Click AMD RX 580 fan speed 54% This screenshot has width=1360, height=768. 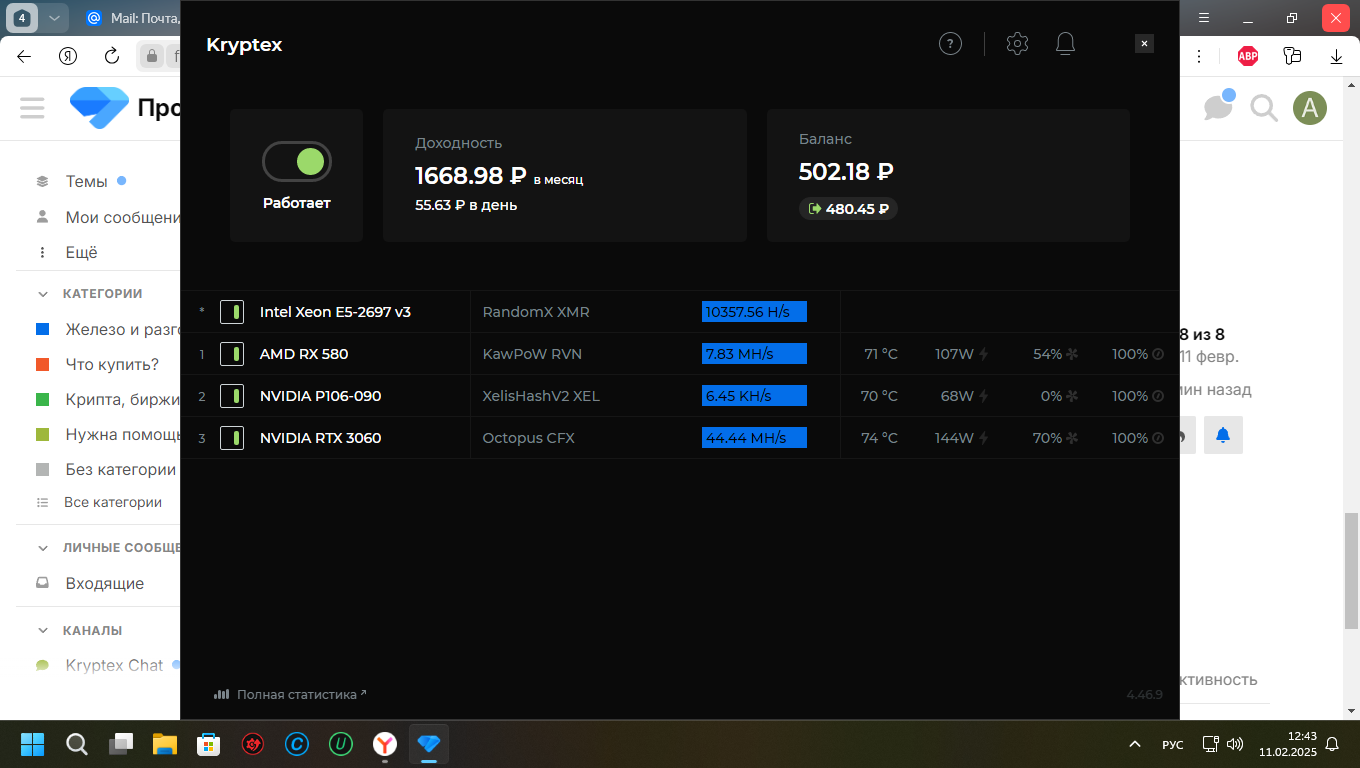pos(1055,354)
